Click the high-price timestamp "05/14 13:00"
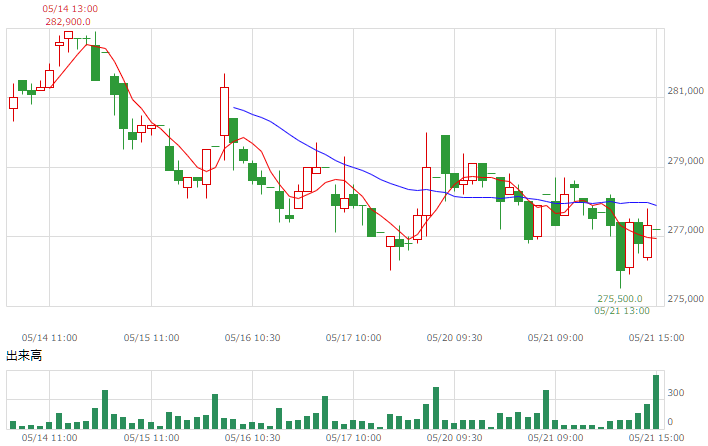 [70, 9]
